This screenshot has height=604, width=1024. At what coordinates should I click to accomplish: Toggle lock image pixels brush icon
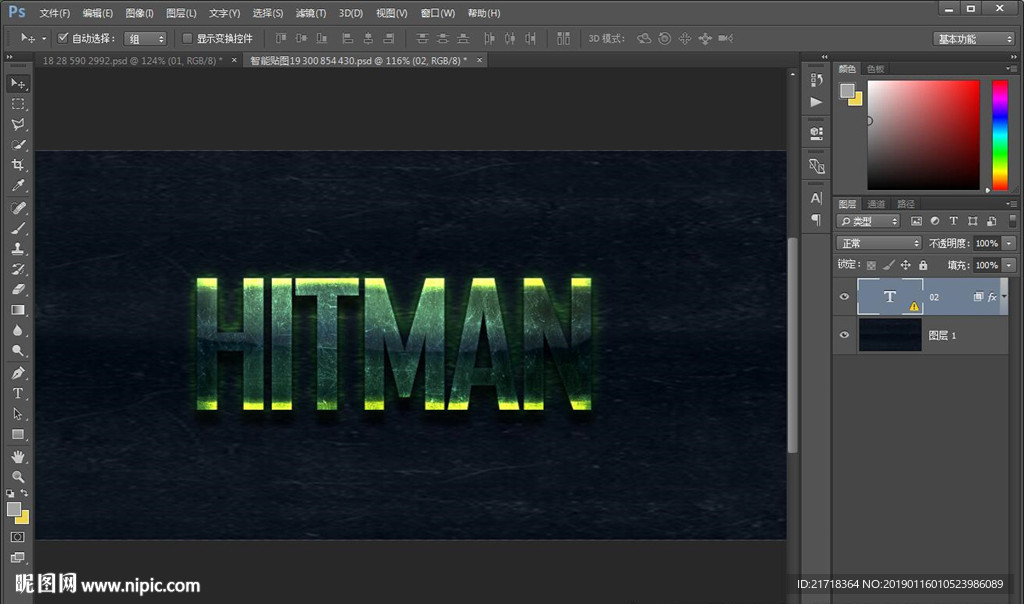tap(888, 265)
